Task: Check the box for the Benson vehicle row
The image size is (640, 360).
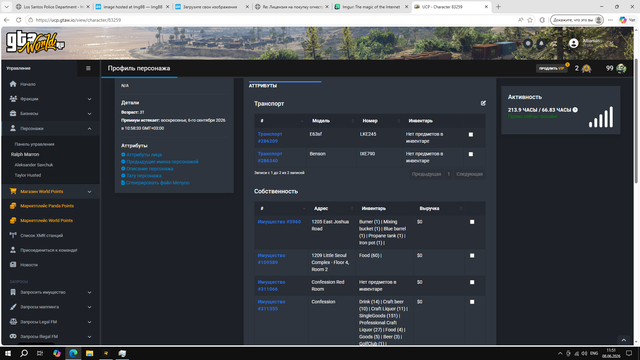Action: (471, 154)
